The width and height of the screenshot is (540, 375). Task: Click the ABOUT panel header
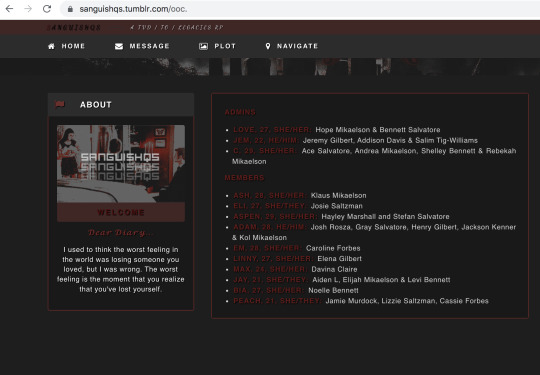pyautogui.click(x=121, y=105)
